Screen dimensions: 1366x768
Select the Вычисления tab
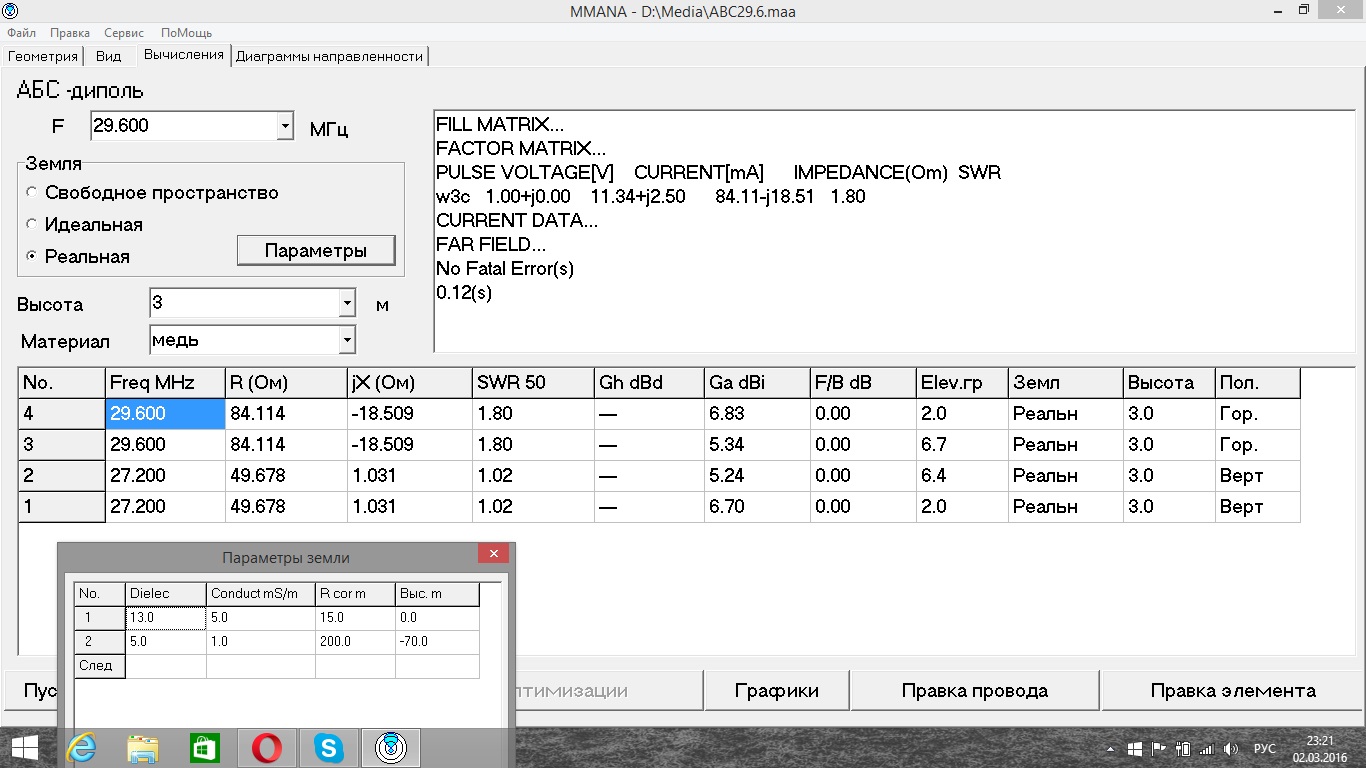(x=183, y=55)
